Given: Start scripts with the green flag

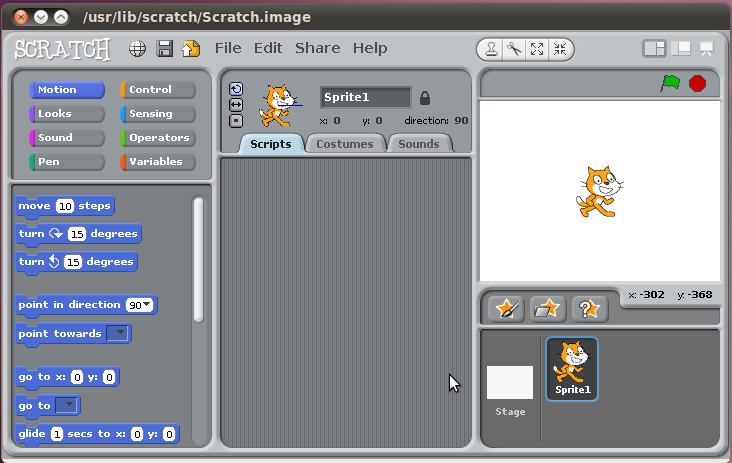Looking at the screenshot, I should tap(670, 84).
